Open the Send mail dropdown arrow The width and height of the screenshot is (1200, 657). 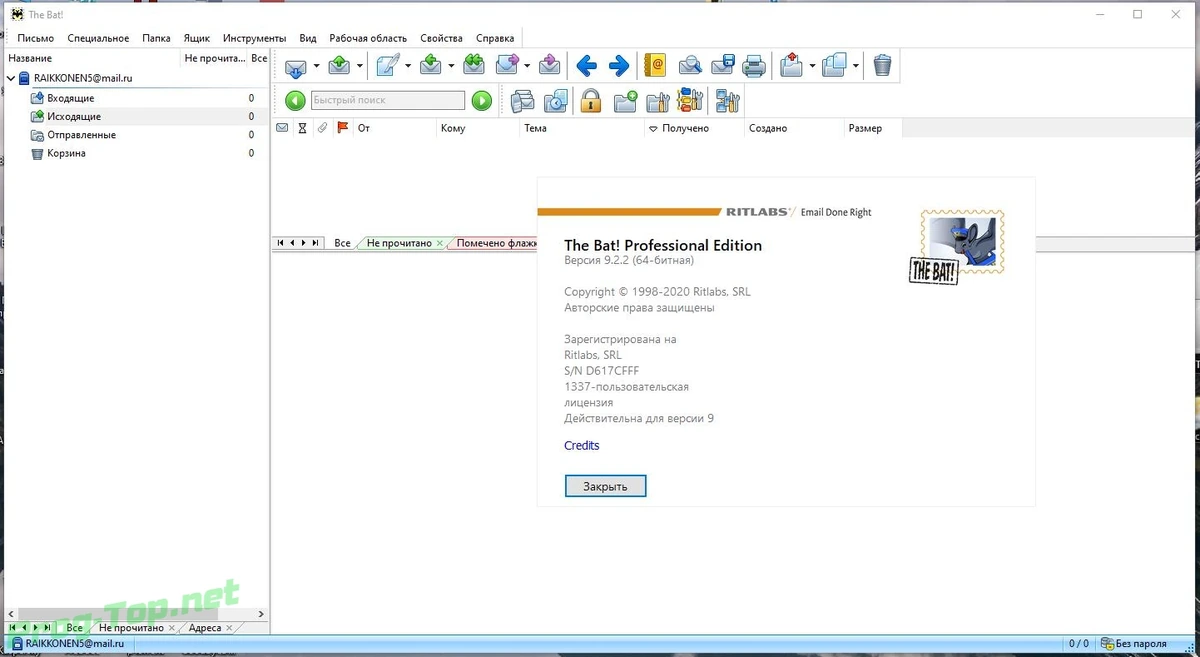pyautogui.click(x=359, y=67)
